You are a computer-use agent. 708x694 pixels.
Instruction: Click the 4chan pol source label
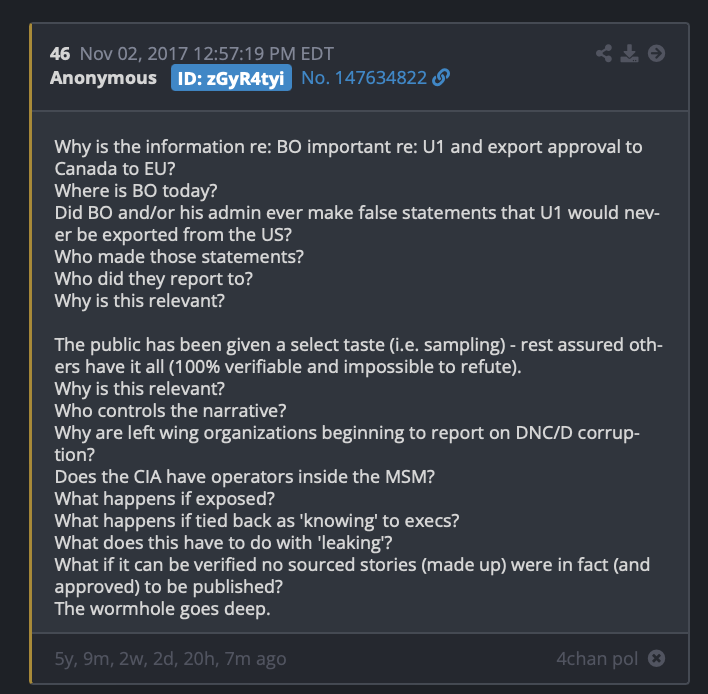597,659
